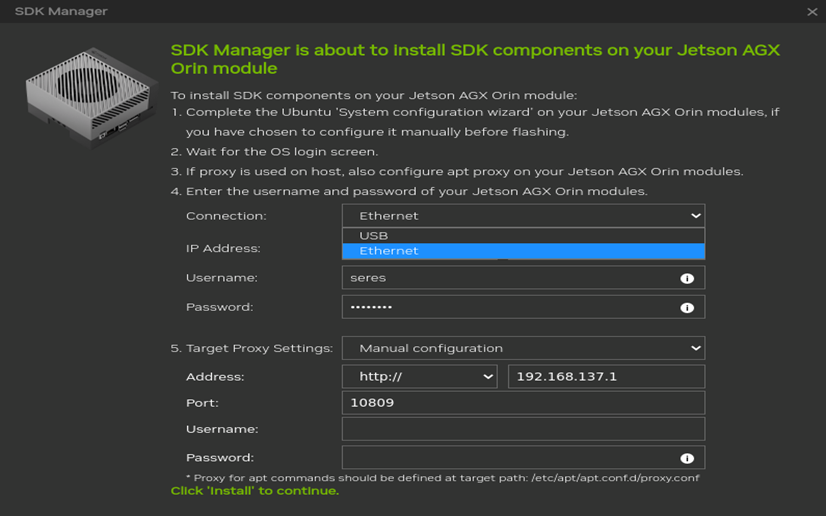The image size is (826, 516).
Task: Choose the highlighted Ethernet option in the list
Action: [523, 251]
